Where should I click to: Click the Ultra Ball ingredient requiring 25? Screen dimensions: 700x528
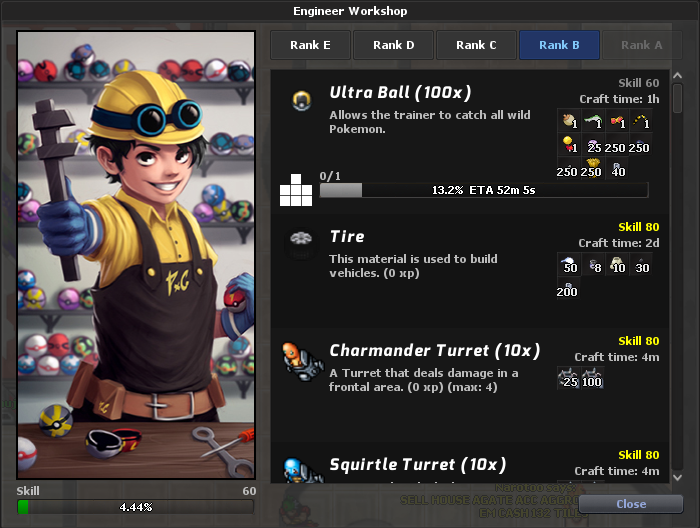coord(593,144)
